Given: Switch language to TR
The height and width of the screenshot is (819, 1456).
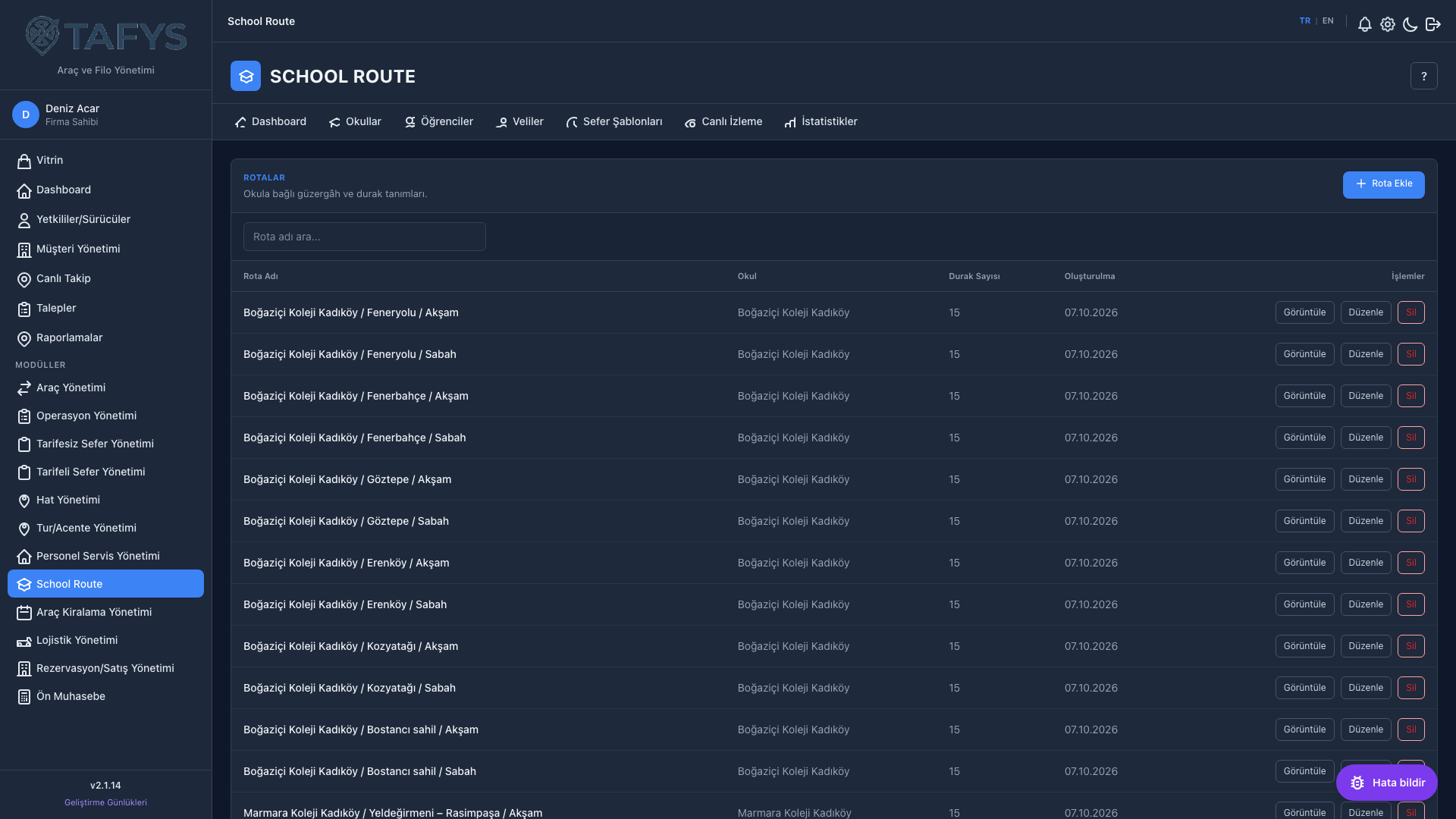Looking at the screenshot, I should (1305, 21).
